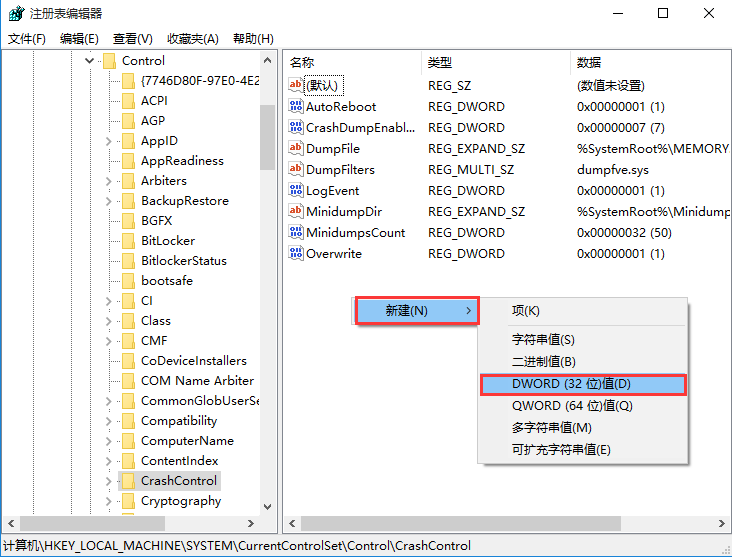
Task: Open the 收藏夹(A) menu
Action: [x=193, y=39]
